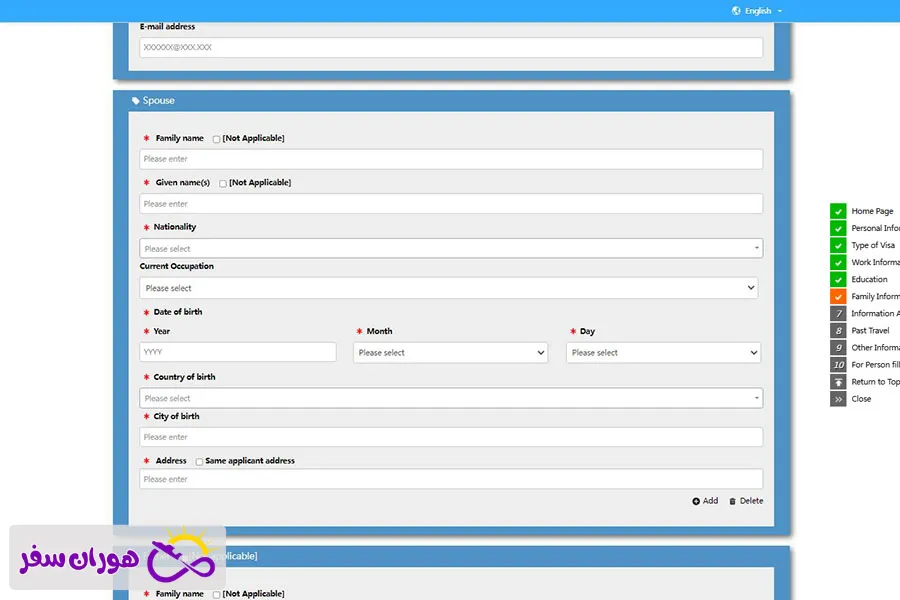This screenshot has width=900, height=600.
Task: Click the globe icon beside English
Action: [736, 11]
